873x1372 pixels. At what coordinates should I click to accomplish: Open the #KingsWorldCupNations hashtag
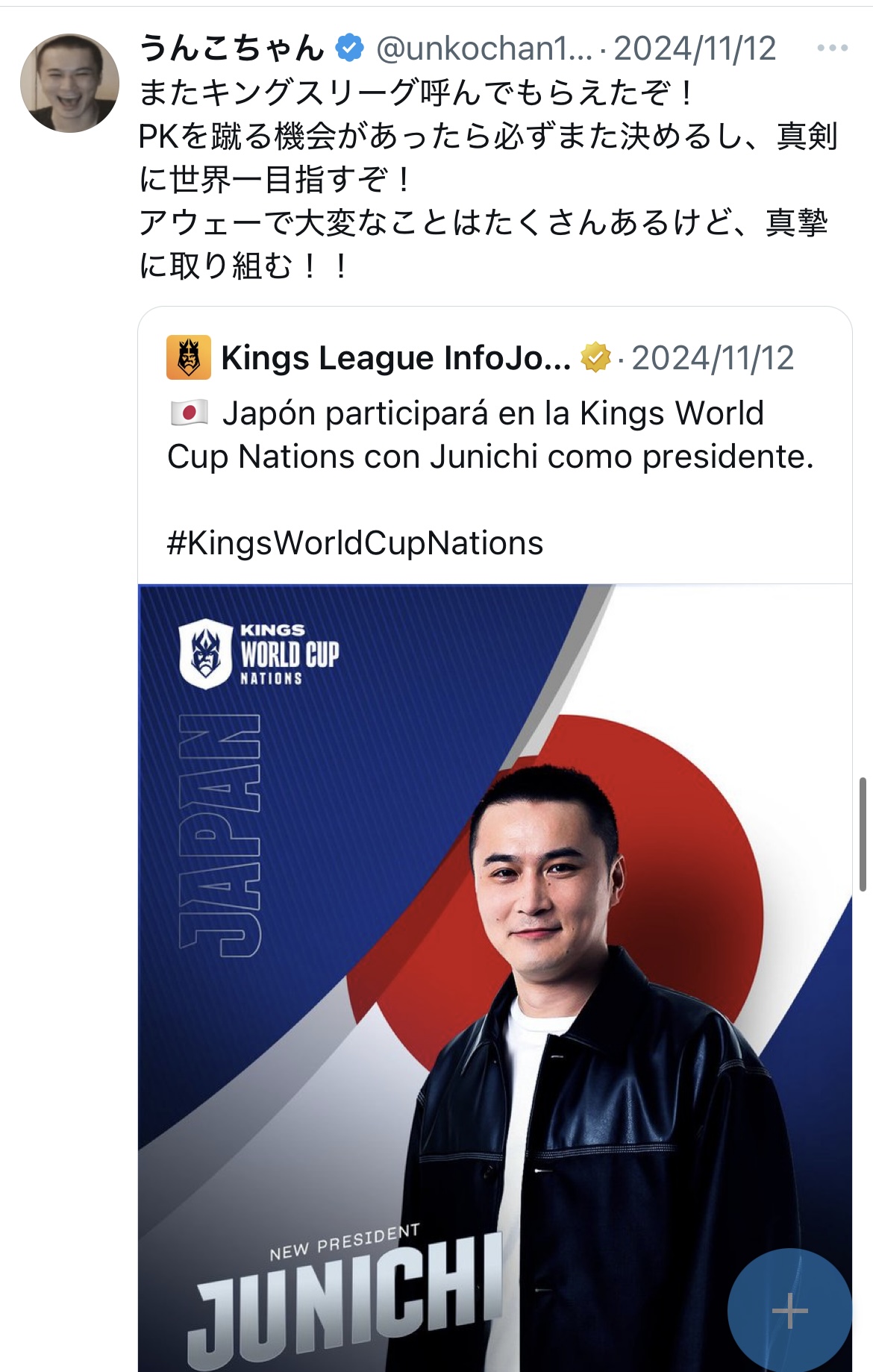coord(355,543)
